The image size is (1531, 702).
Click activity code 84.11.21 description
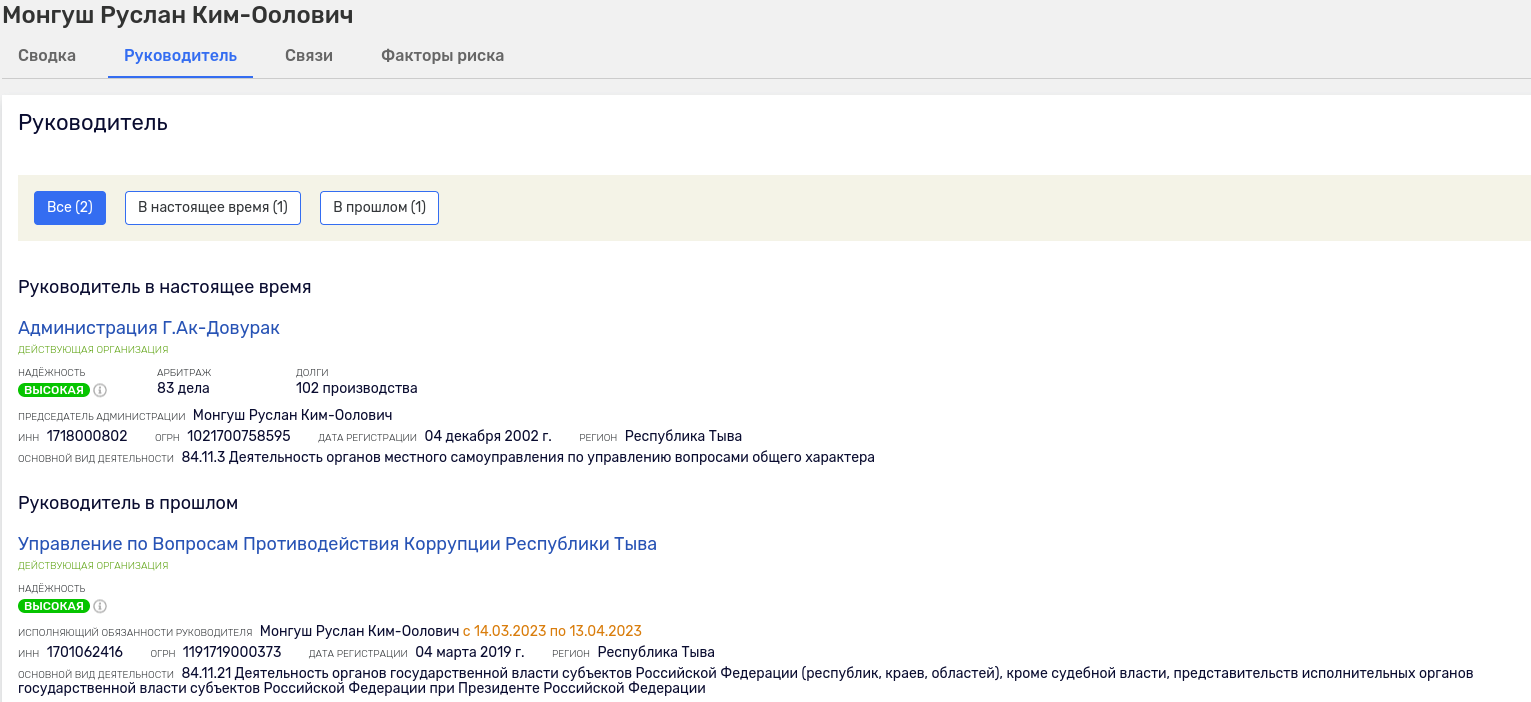(x=746, y=681)
